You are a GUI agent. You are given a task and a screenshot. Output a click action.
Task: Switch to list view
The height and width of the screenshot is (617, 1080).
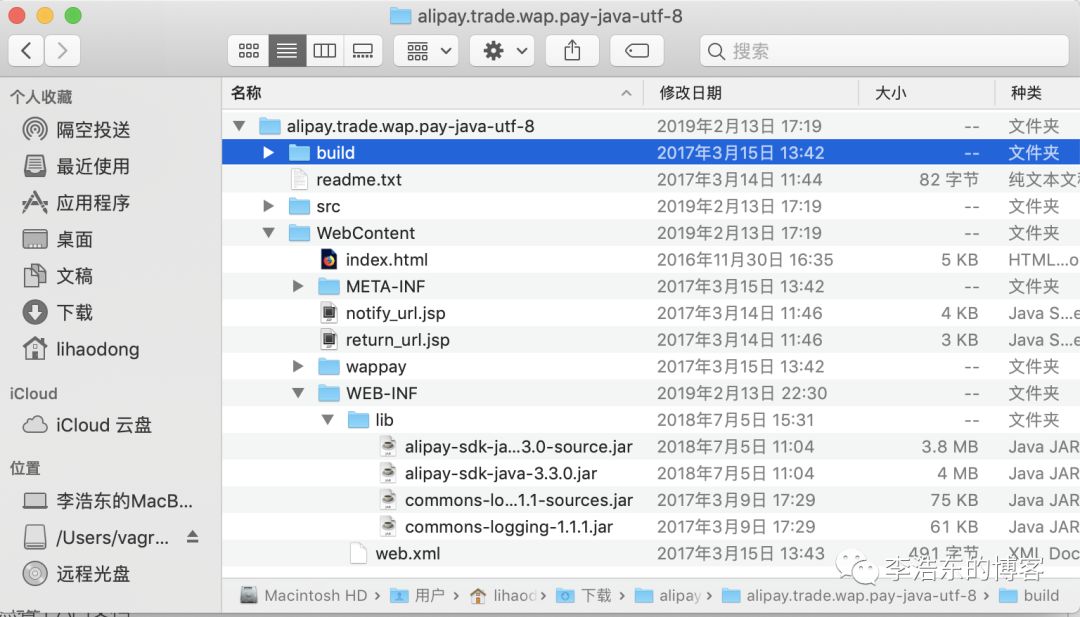click(x=287, y=50)
